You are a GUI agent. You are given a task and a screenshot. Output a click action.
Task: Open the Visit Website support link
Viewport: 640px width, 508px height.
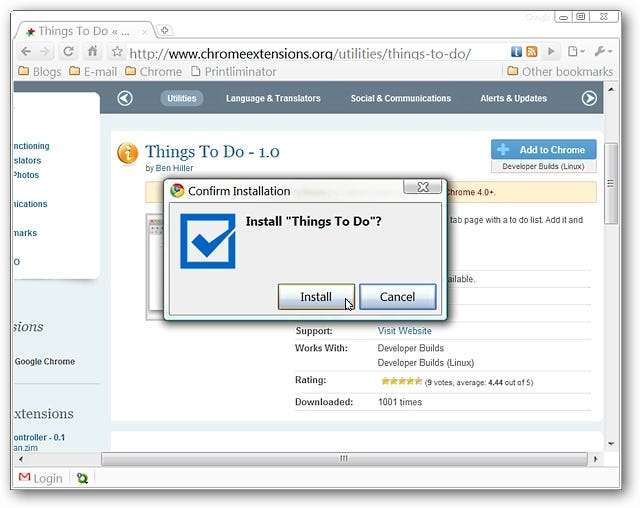[404, 331]
